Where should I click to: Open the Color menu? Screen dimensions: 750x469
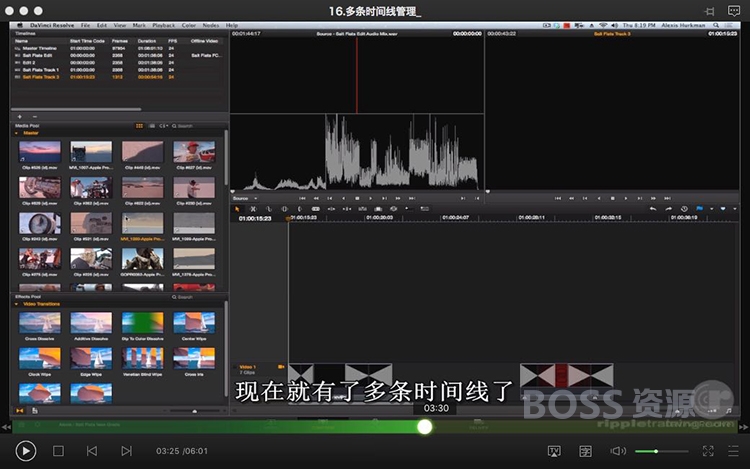188,25
